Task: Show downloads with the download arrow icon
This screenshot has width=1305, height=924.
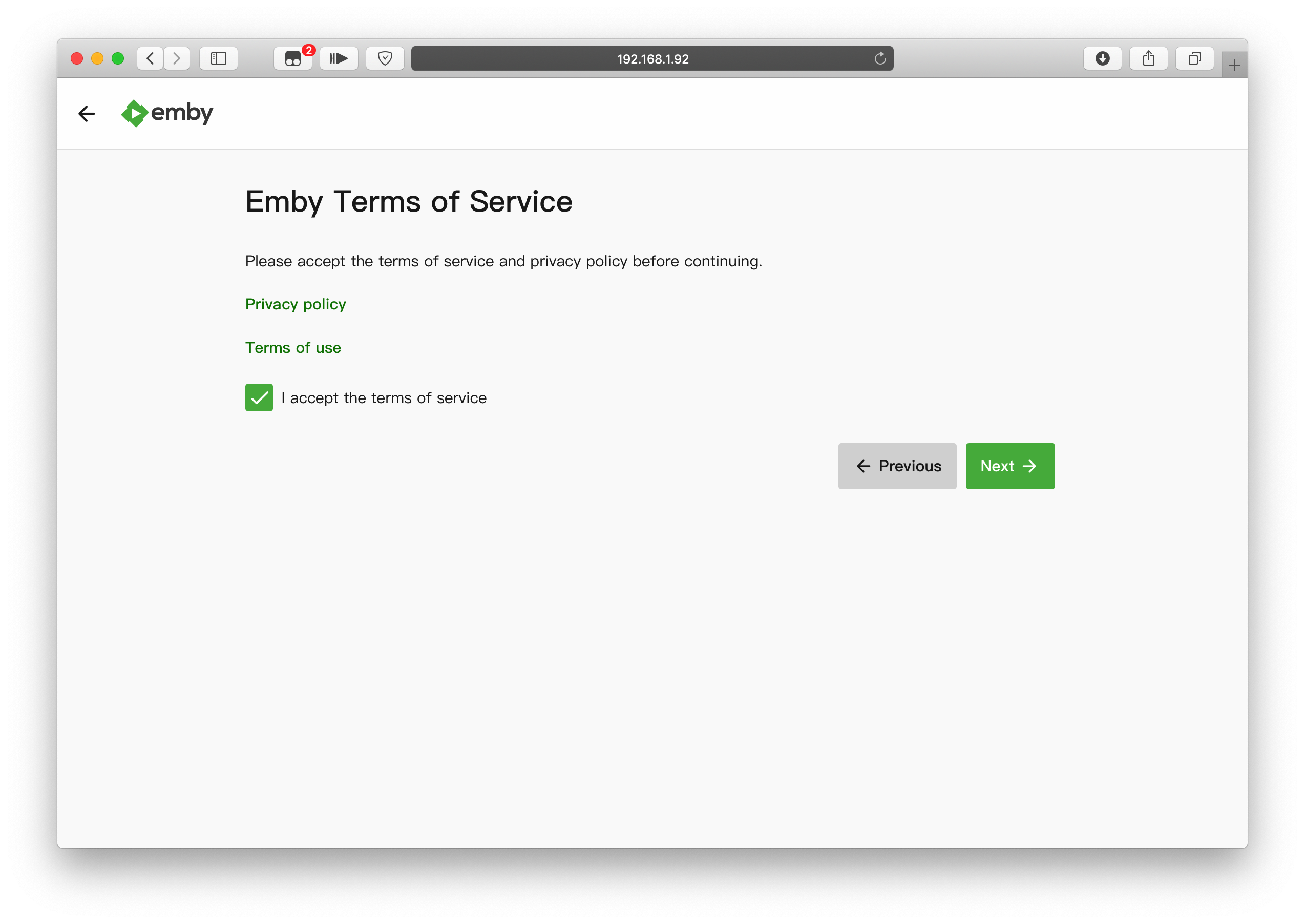Action: pos(1102,58)
